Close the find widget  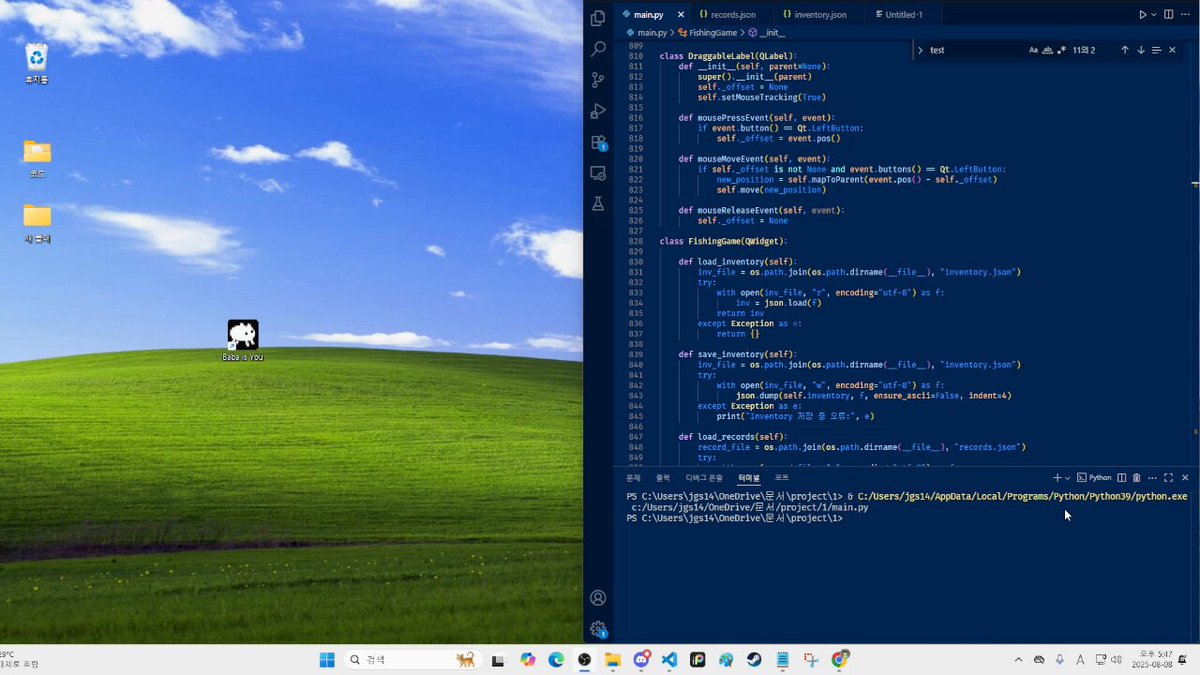tap(1173, 50)
